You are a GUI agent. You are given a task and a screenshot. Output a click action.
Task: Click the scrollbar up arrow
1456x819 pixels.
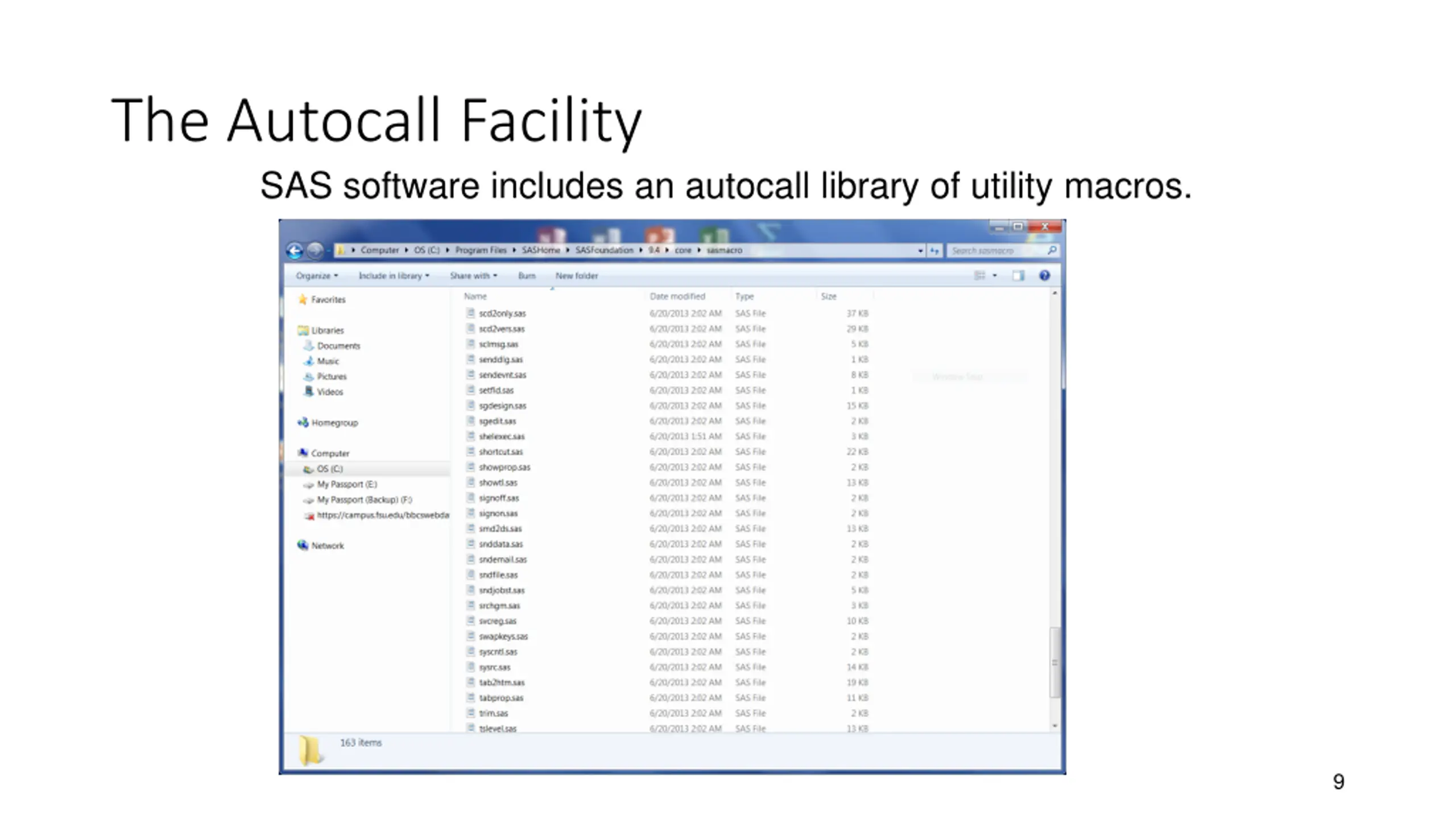coord(1055,293)
